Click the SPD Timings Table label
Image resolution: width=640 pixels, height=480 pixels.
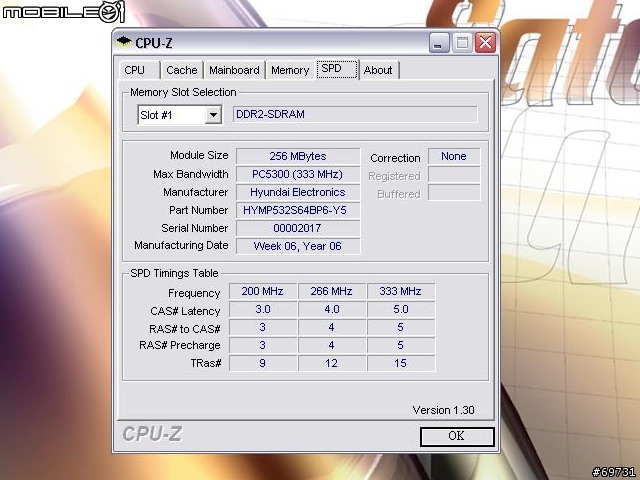point(174,273)
